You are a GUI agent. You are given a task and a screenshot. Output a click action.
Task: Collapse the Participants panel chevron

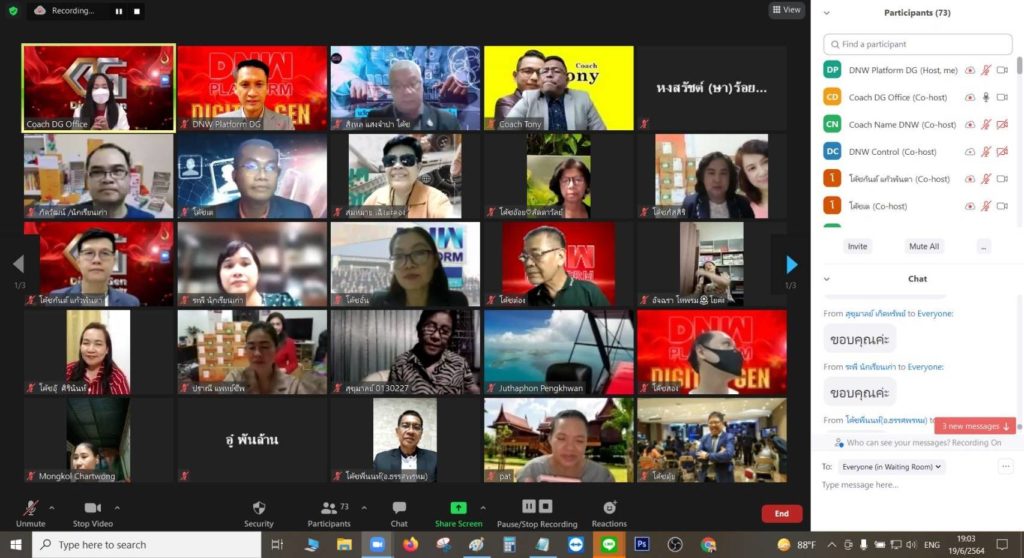pos(827,13)
